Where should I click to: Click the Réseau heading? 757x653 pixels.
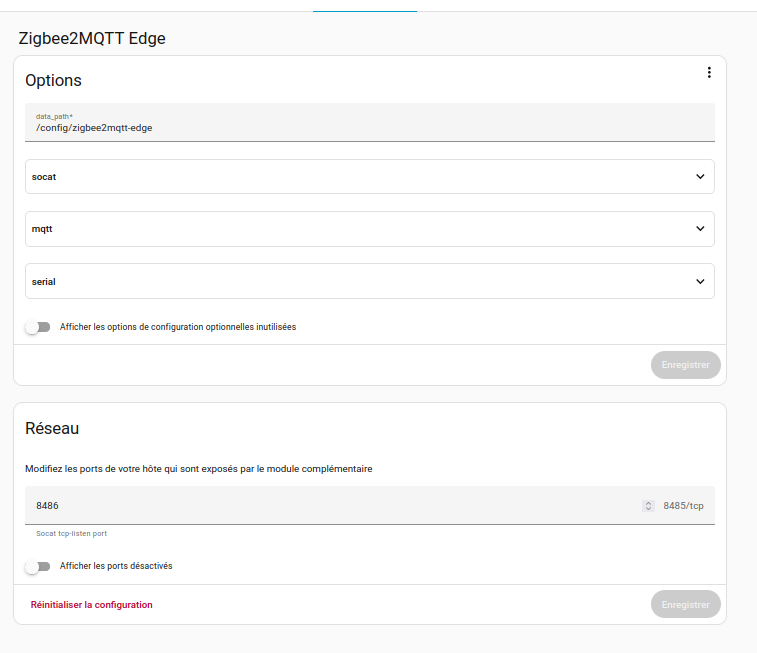coord(52,429)
